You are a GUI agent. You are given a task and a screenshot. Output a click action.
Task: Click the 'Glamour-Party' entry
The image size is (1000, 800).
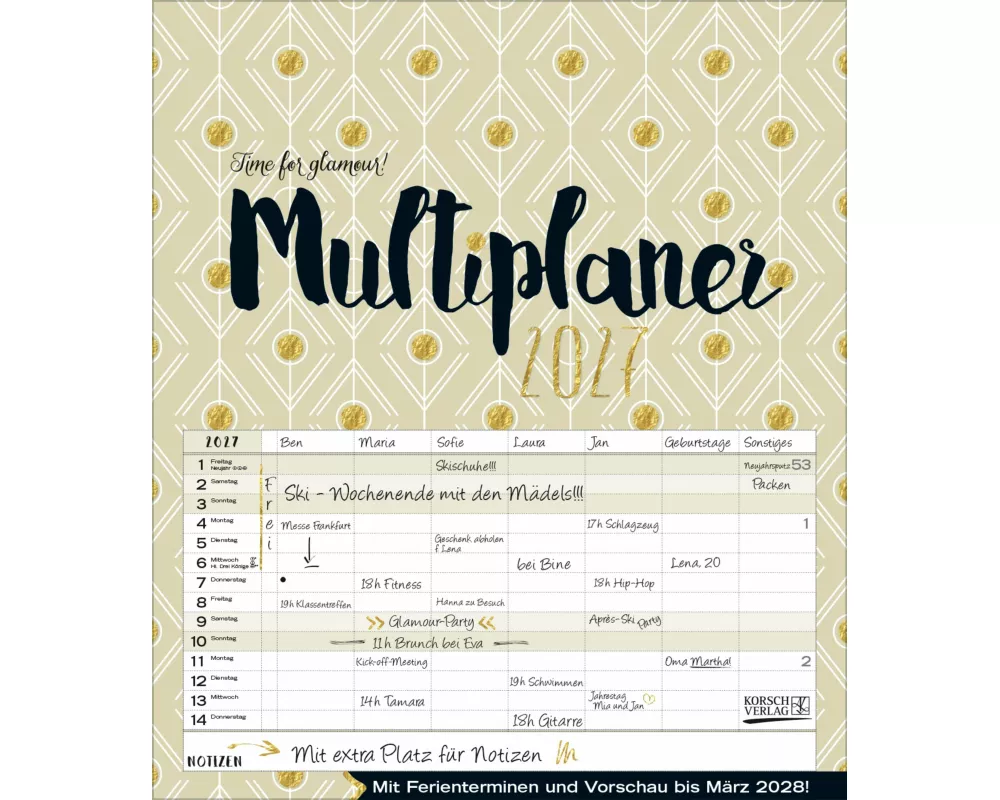(x=431, y=621)
